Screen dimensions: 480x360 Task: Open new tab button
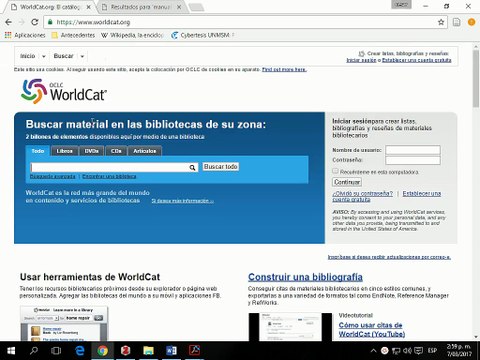pos(196,7)
